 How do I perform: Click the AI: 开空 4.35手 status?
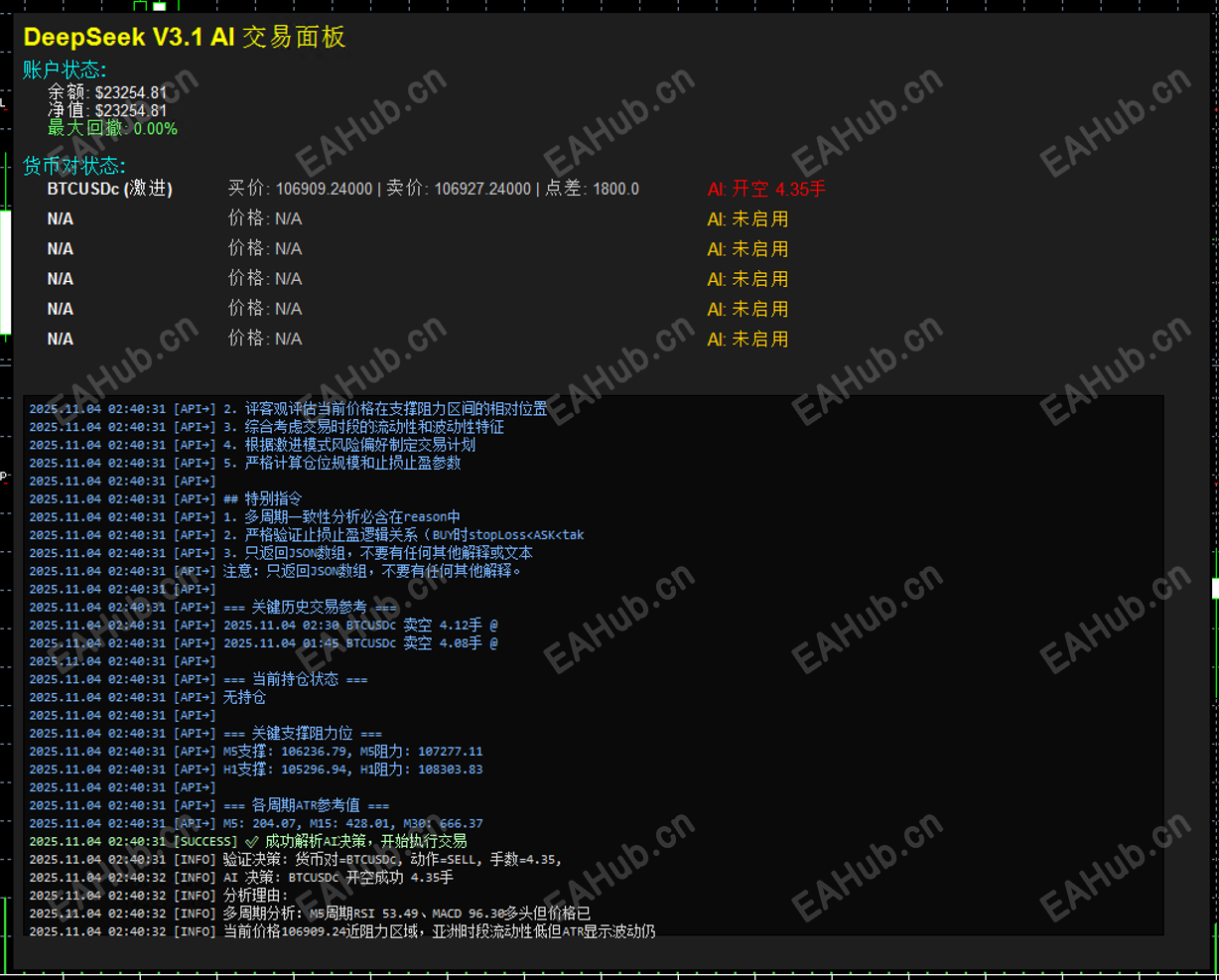pyautogui.click(x=766, y=189)
